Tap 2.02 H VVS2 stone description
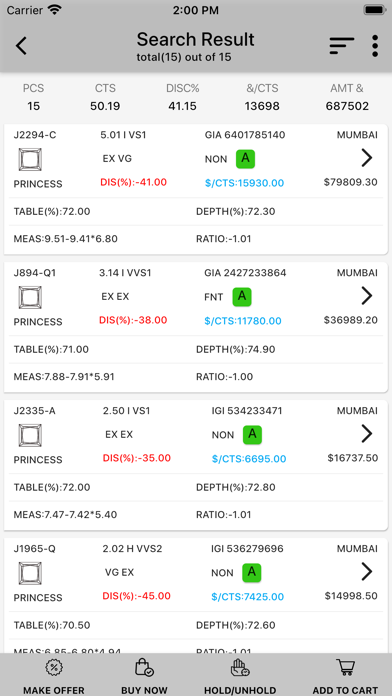This screenshot has width=392, height=696. tap(132, 549)
